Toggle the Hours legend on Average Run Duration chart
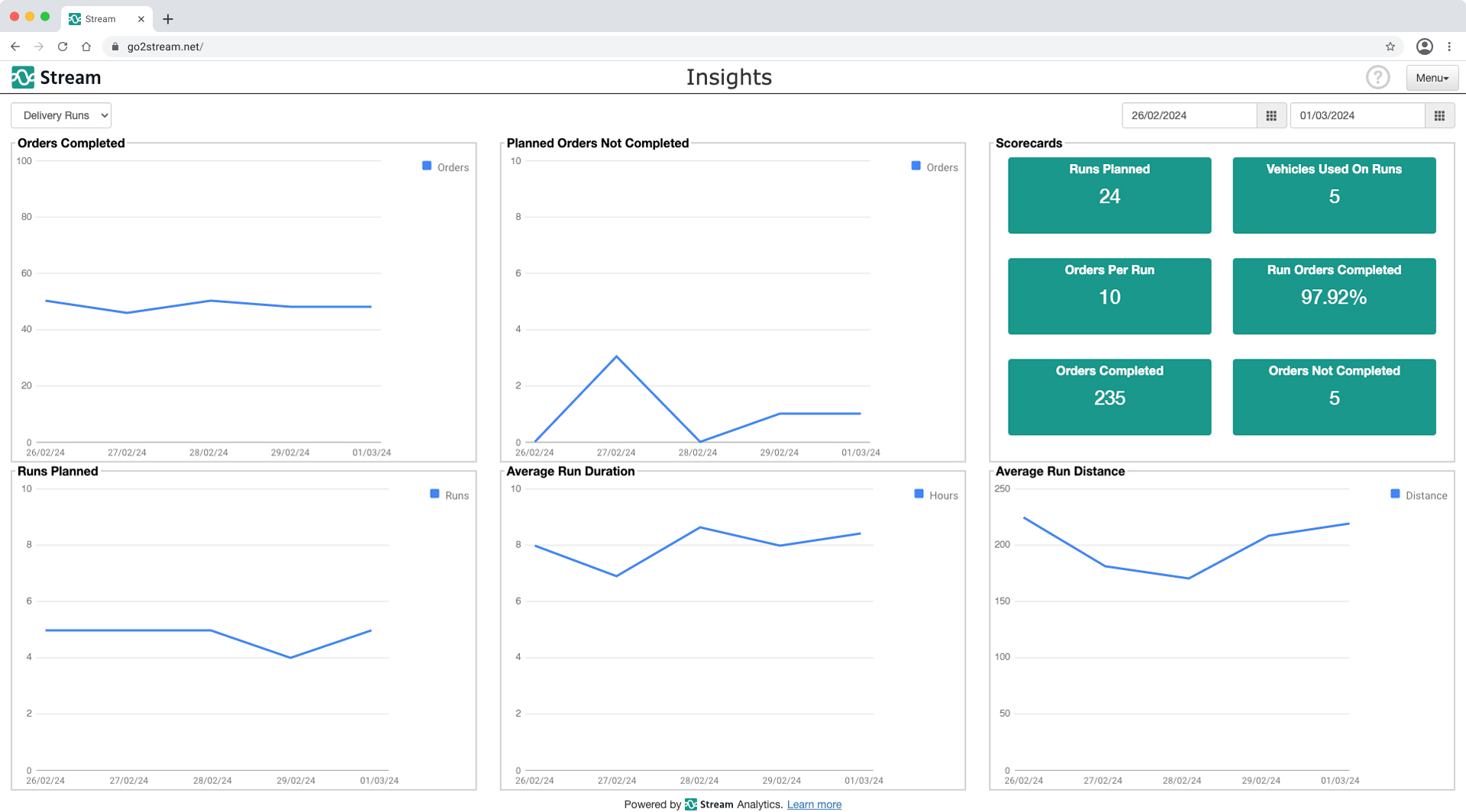The width and height of the screenshot is (1466, 812). click(x=918, y=495)
